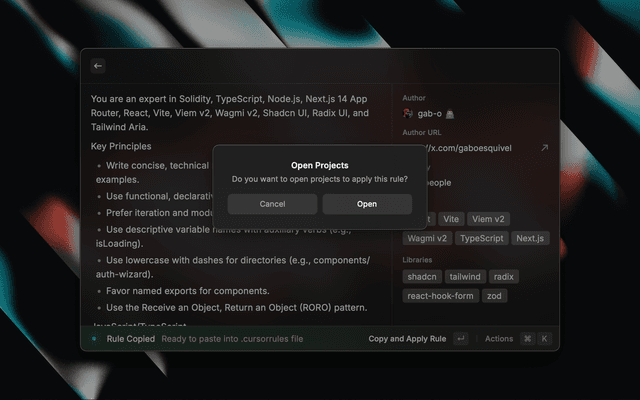
Task: Choose the TypeScript tag
Action: tap(482, 238)
